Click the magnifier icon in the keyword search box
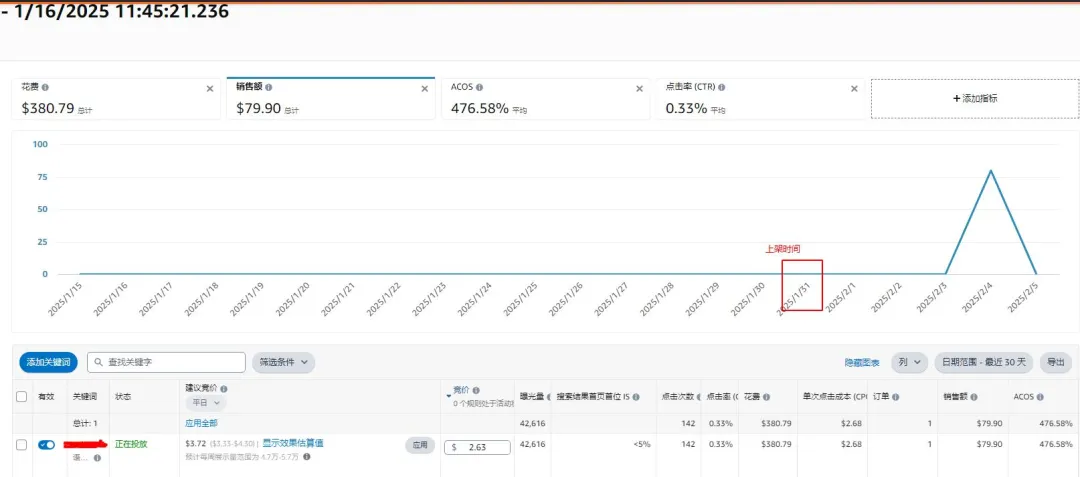Viewport: 1080px width, 477px height. pos(99,362)
